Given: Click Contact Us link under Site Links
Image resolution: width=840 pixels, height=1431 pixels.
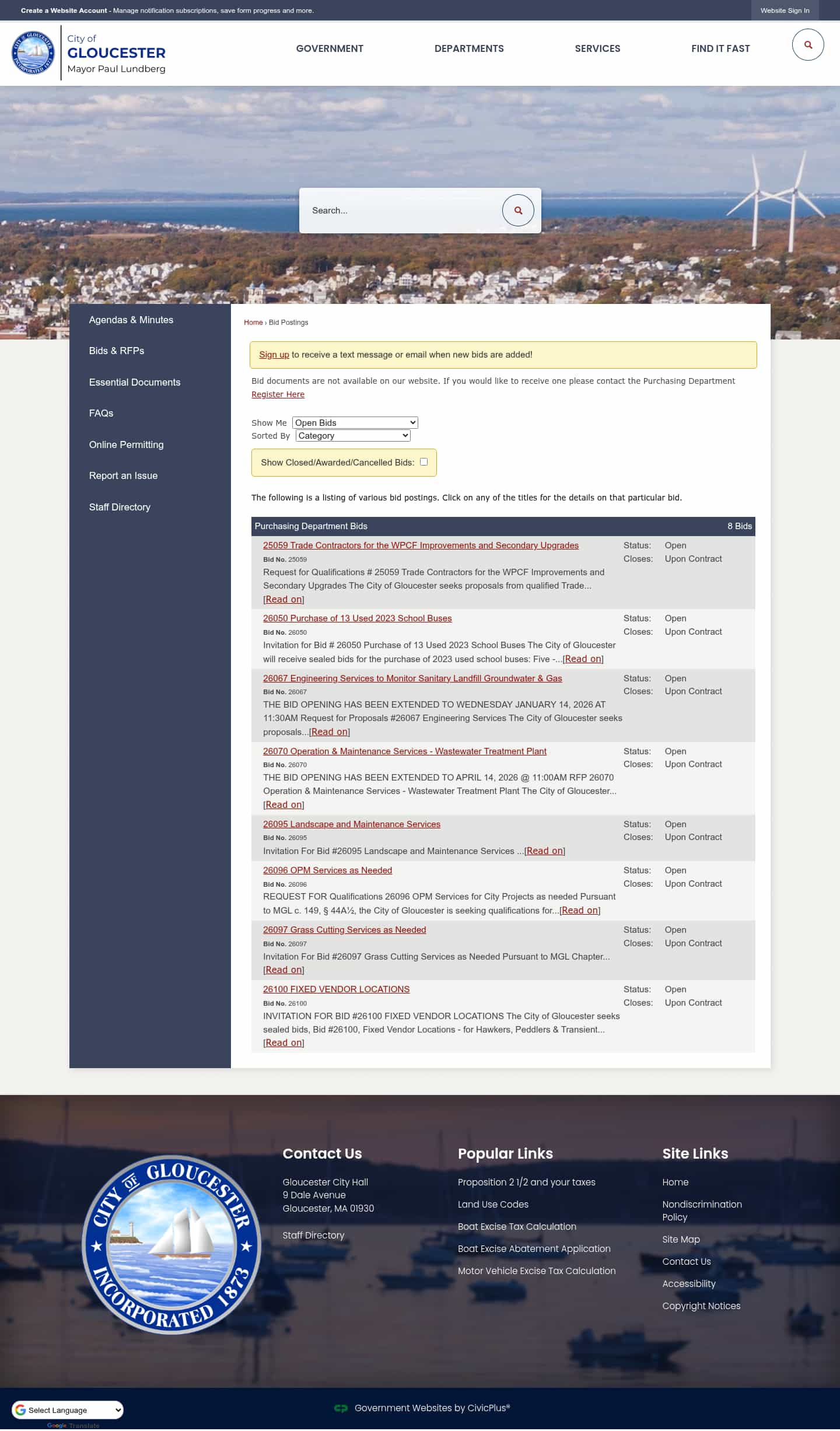Looking at the screenshot, I should pos(686,1262).
